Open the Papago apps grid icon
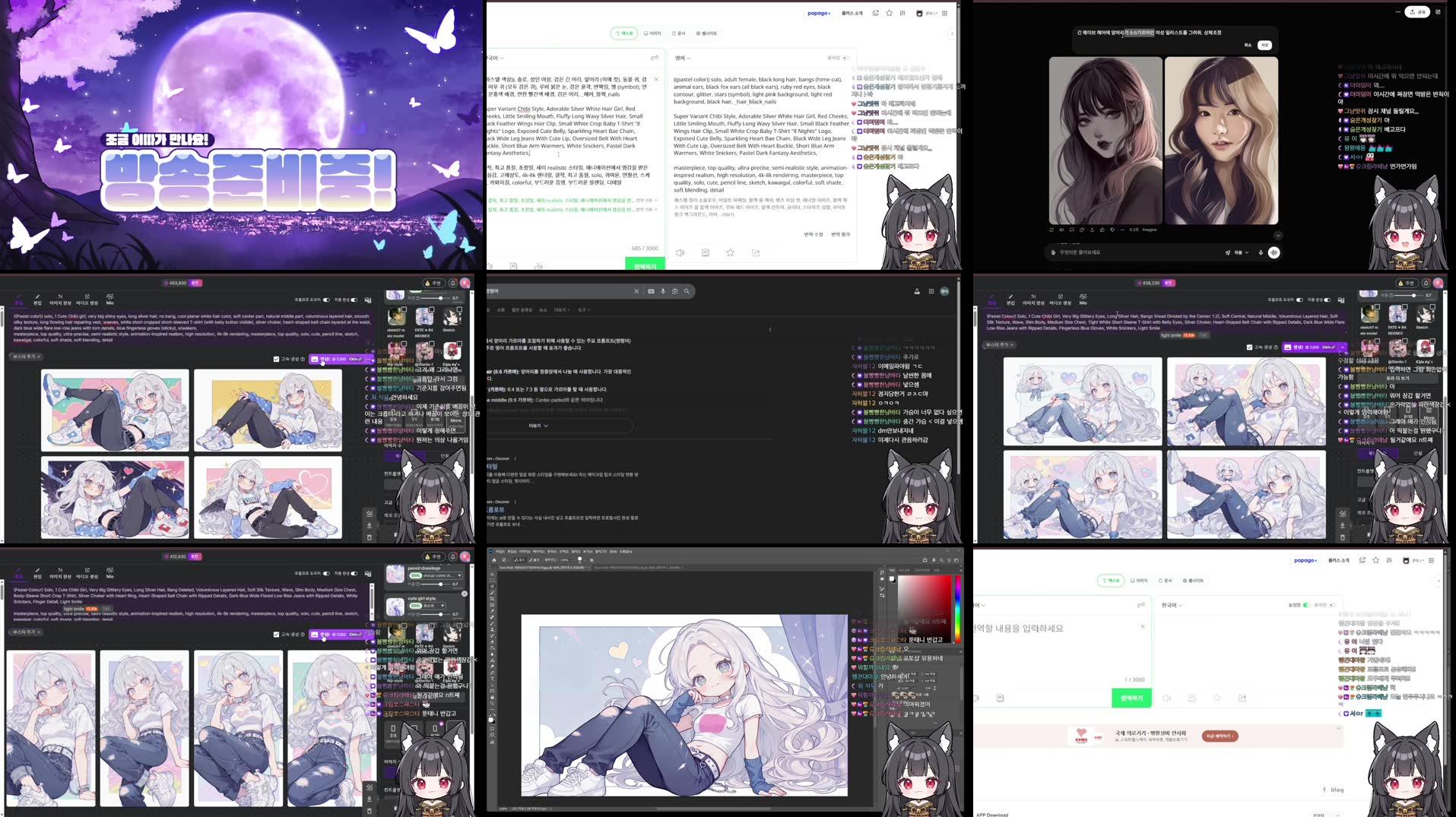 [x=944, y=13]
